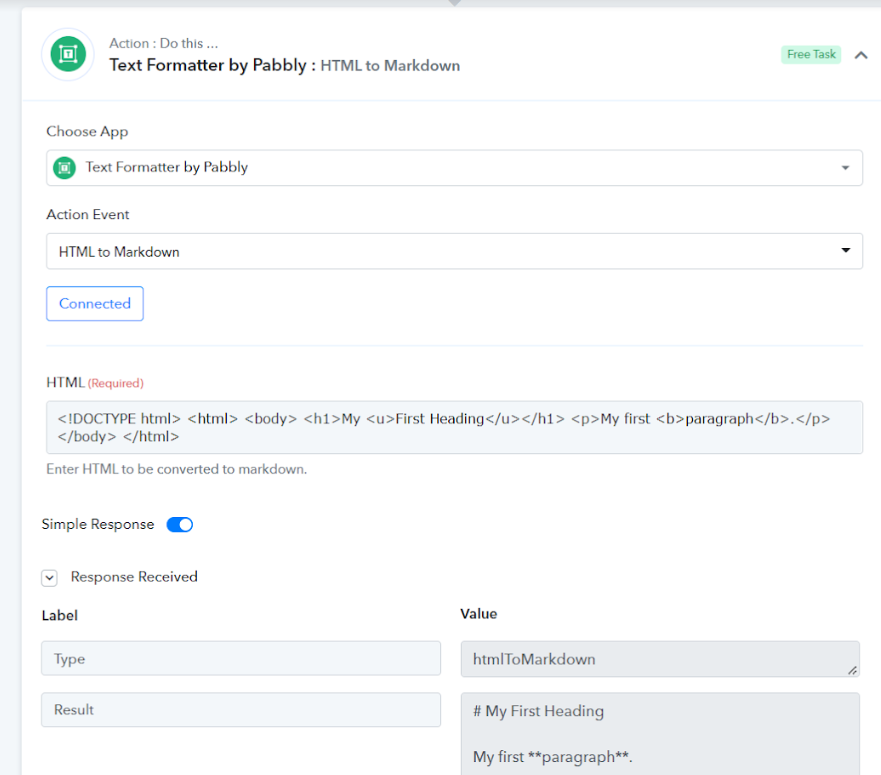This screenshot has width=881, height=775.
Task: Click the htmlToMarkdown value field
Action: tap(660, 659)
